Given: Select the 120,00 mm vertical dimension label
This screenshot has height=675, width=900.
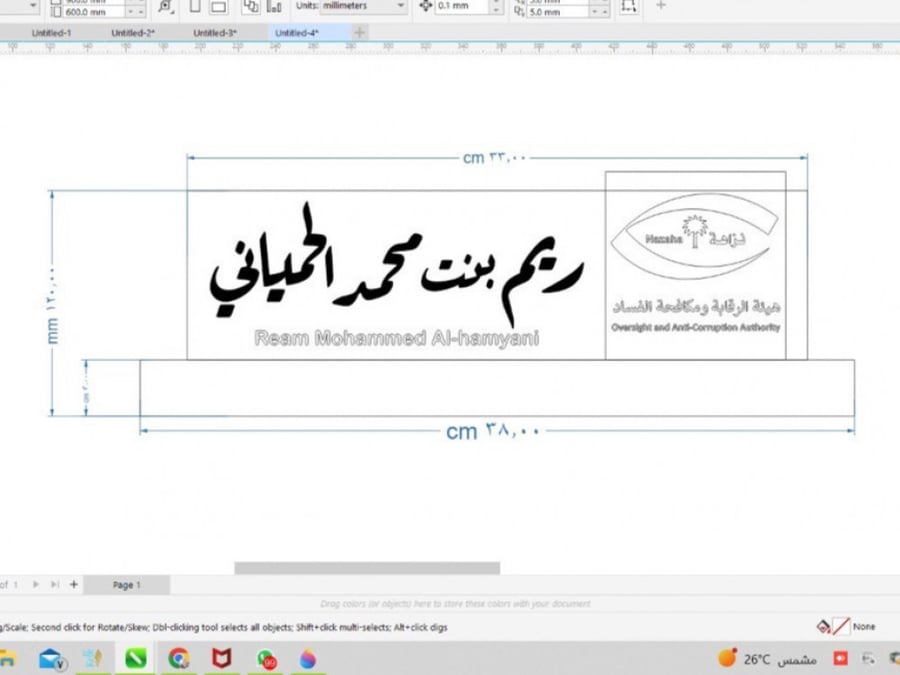Looking at the screenshot, I should point(52,304).
